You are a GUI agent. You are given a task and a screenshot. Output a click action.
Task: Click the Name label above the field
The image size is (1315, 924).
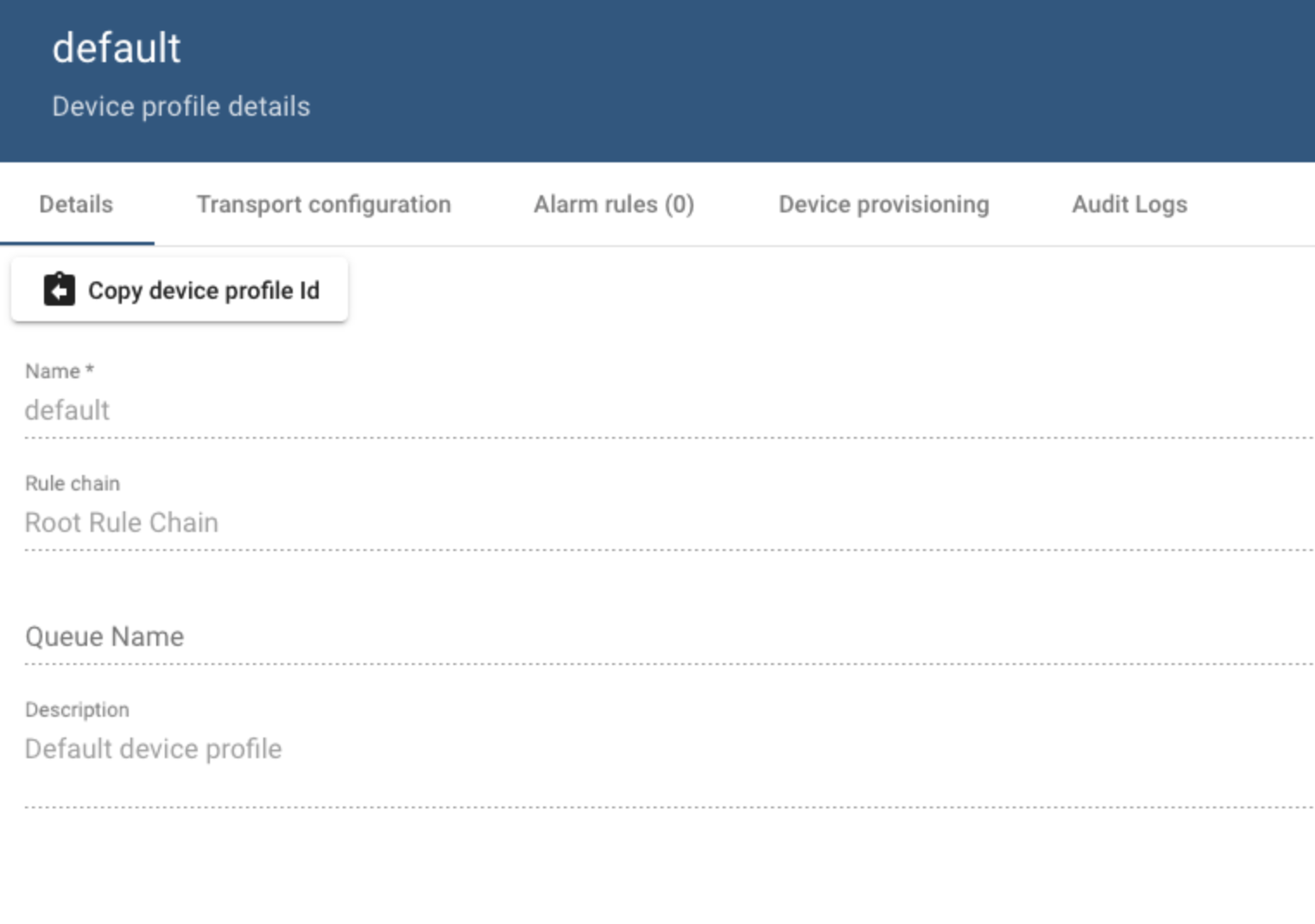tap(59, 370)
